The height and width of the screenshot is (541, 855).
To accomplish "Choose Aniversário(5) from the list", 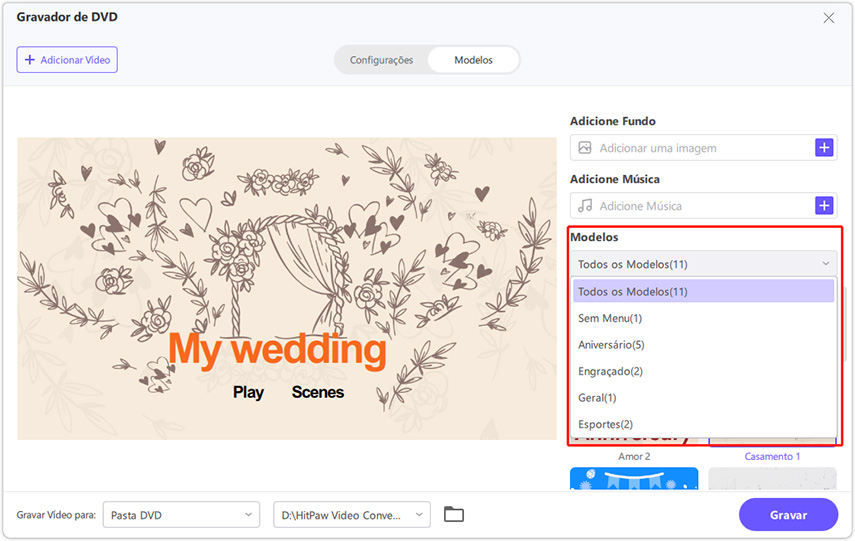I will (611, 345).
